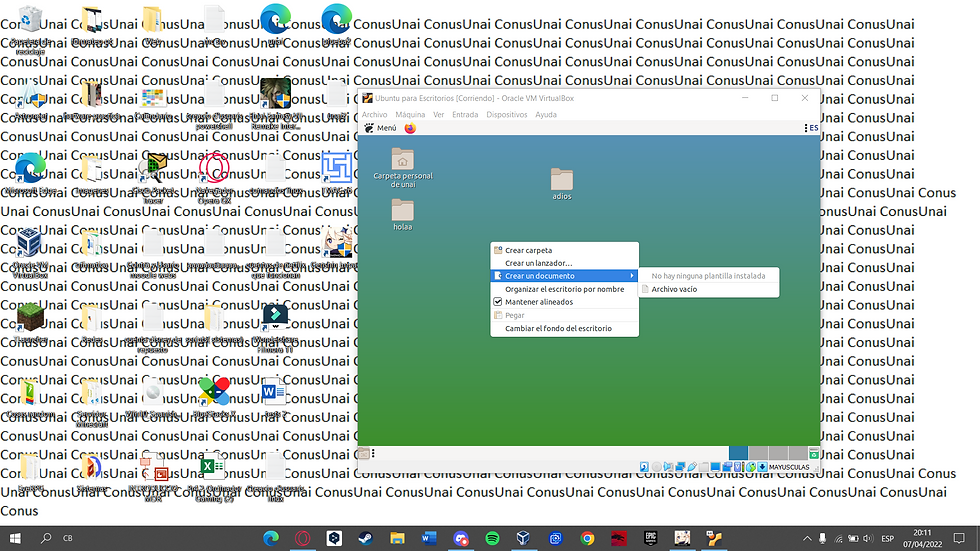
Task: Open Windows notification center icon
Action: 959,538
